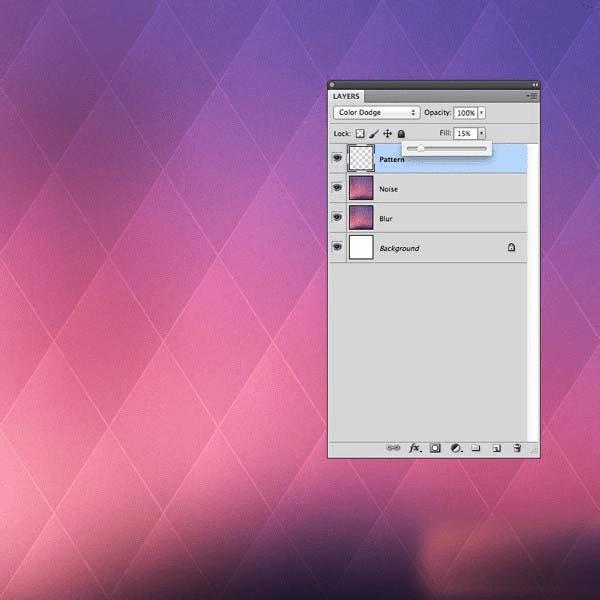Create a new layer group folder
Screen dimensions: 600x600
tap(475, 448)
